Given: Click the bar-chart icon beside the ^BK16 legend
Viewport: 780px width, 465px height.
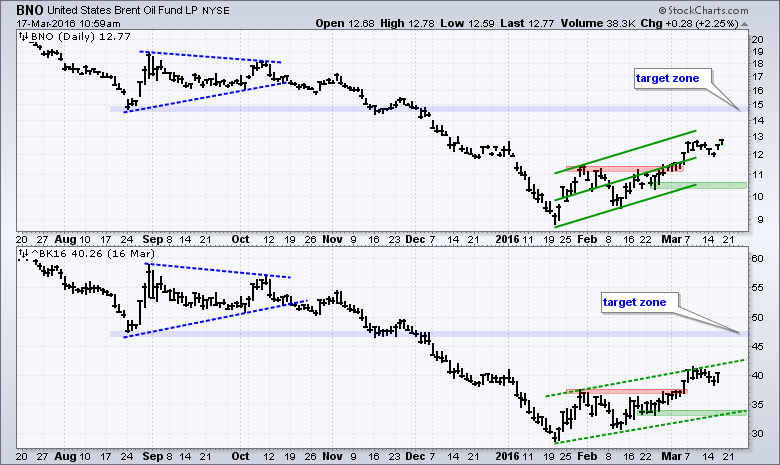Looking at the screenshot, I should (x=23, y=254).
